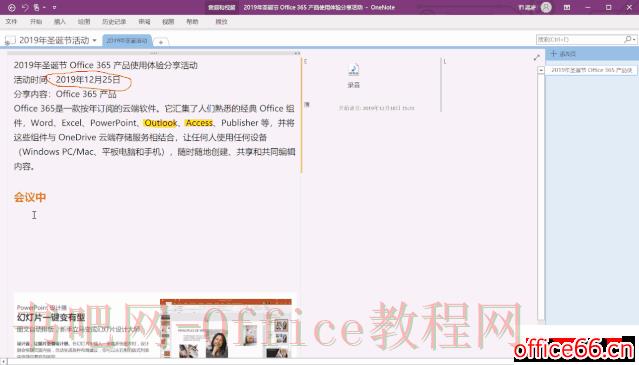Image resolution: width=639 pixels, height=365 pixels.
Task: Click the Dock to Desktop icon
Action: 37,7
